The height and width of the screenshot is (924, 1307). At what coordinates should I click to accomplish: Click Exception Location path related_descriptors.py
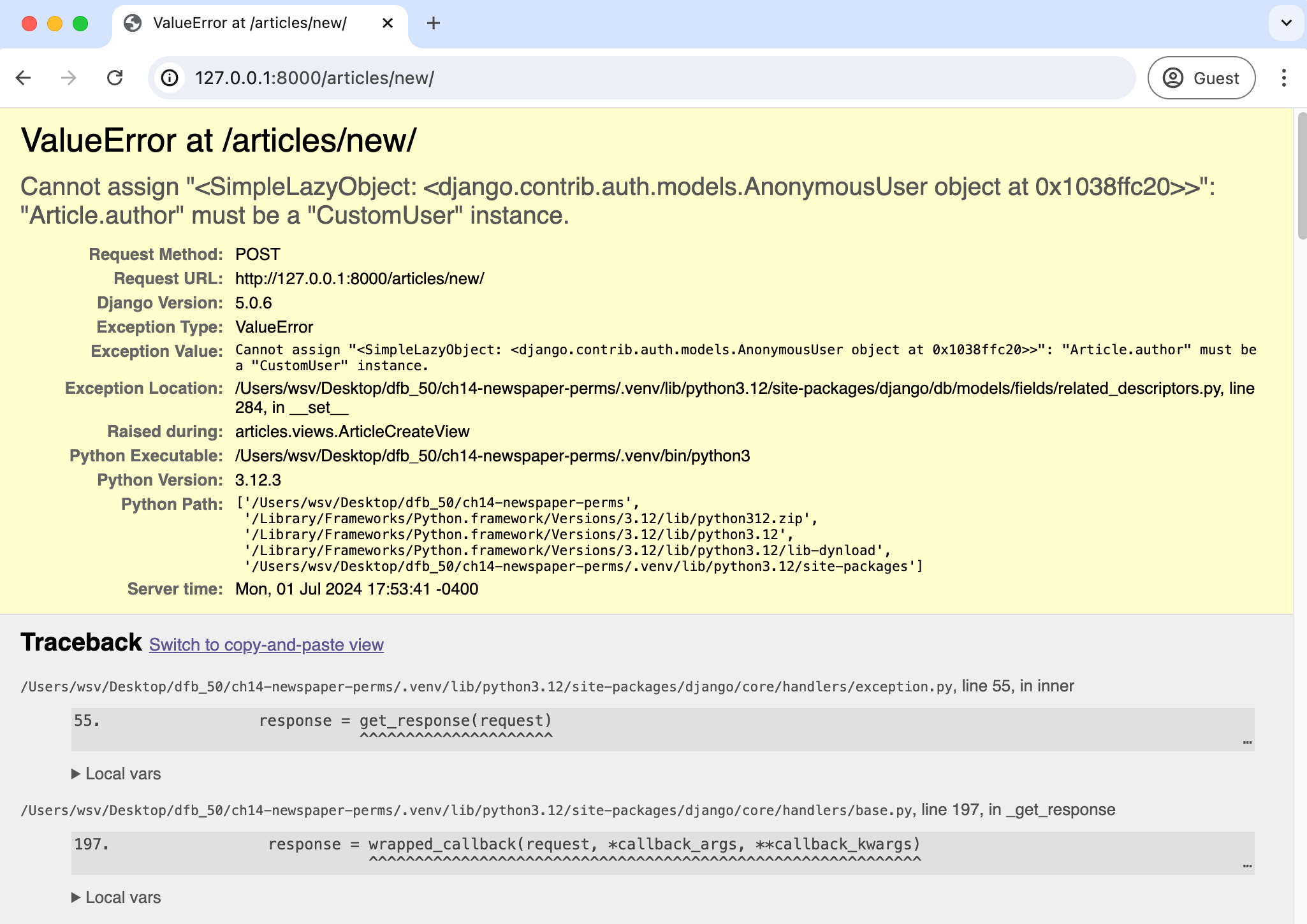click(x=745, y=398)
